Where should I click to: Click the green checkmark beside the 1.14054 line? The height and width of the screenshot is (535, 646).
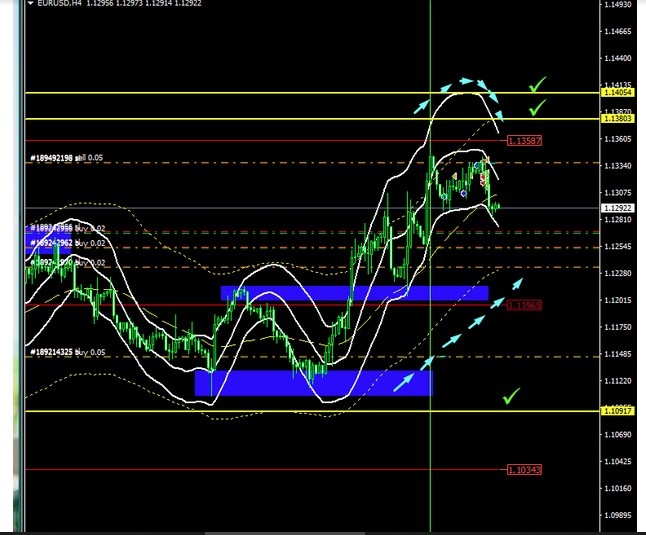click(x=538, y=84)
